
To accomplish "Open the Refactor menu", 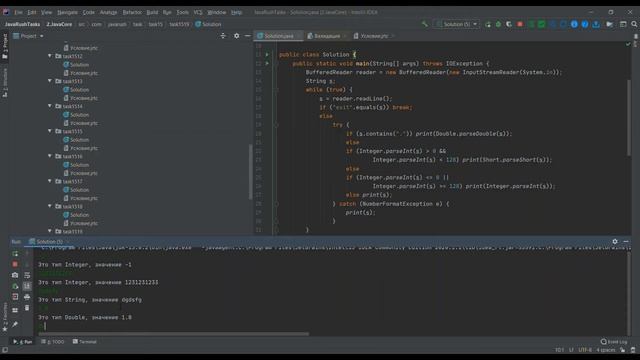I will 132,12.
